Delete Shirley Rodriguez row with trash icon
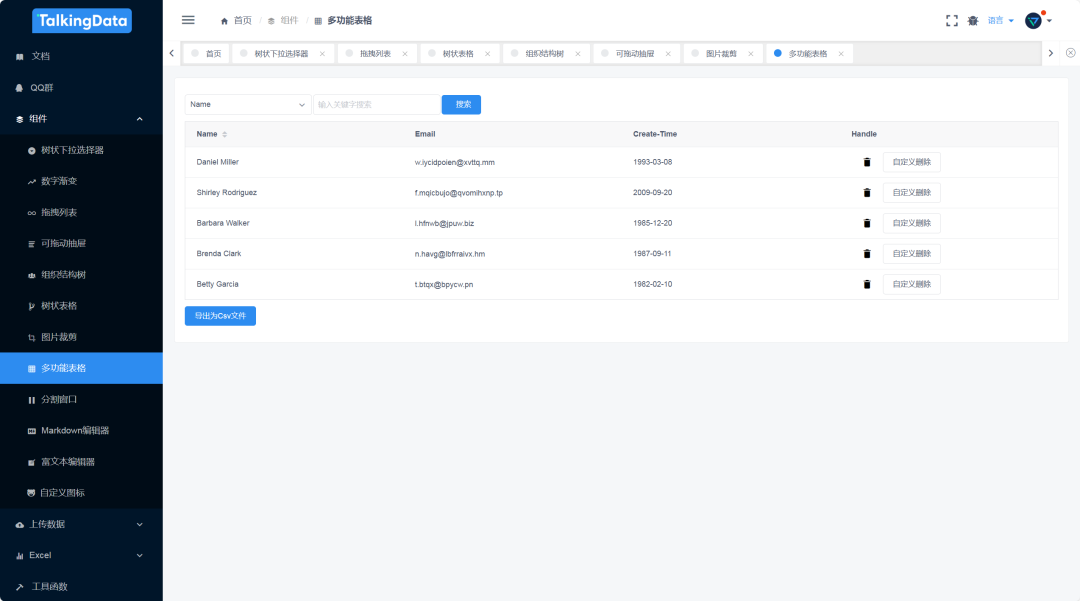The image size is (1080, 601). coord(867,193)
